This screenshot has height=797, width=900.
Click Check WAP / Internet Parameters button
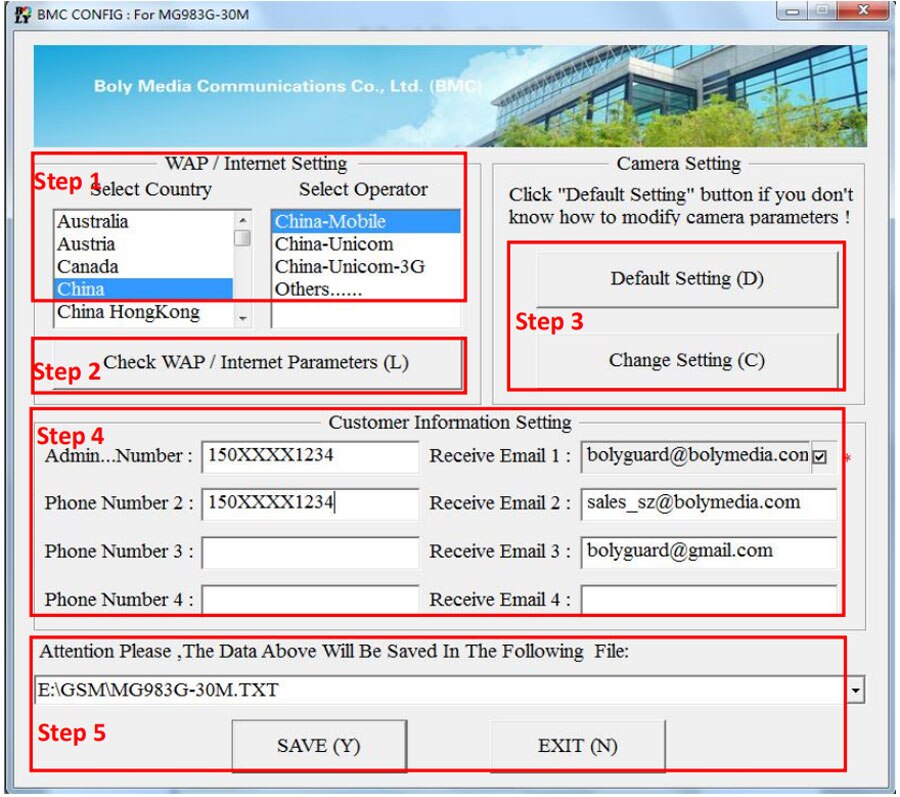coord(256,363)
